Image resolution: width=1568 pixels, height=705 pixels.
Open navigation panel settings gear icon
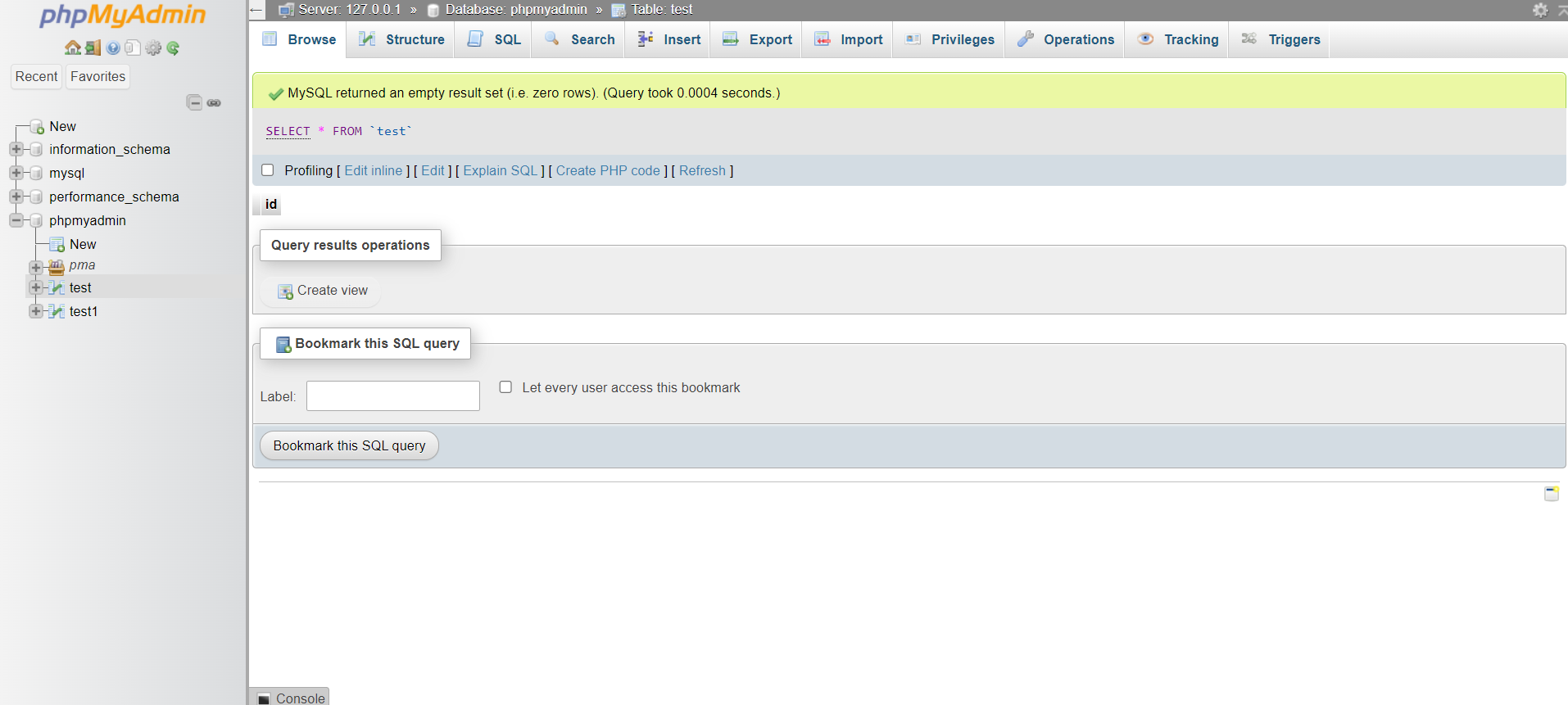coord(153,47)
